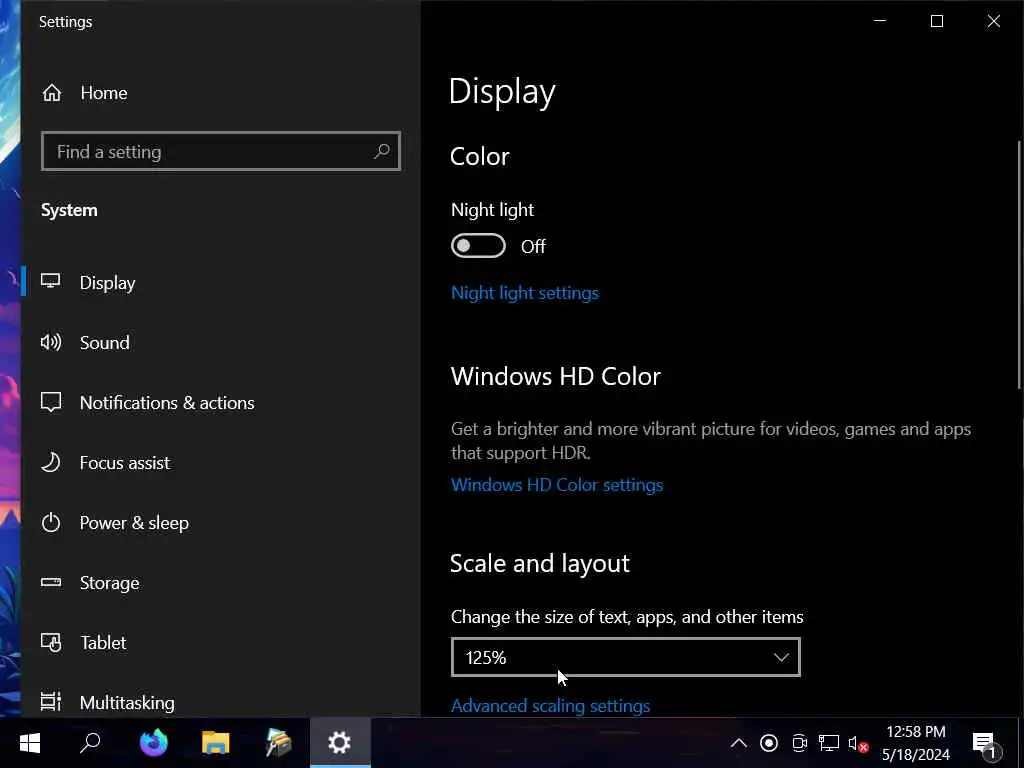Click the Find a setting search box
The height and width of the screenshot is (768, 1024).
221,152
